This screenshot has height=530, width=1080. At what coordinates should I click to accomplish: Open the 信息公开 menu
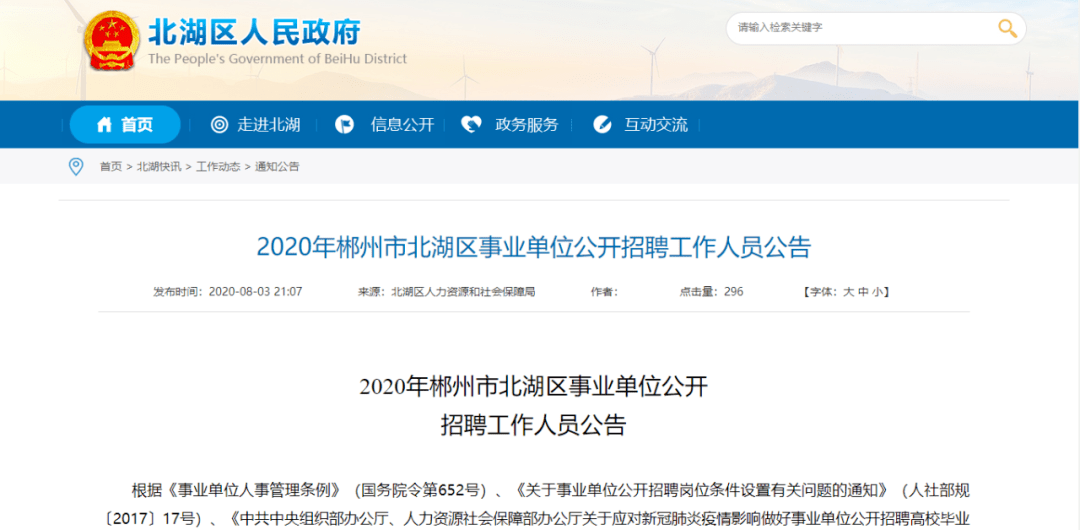pyautogui.click(x=403, y=125)
